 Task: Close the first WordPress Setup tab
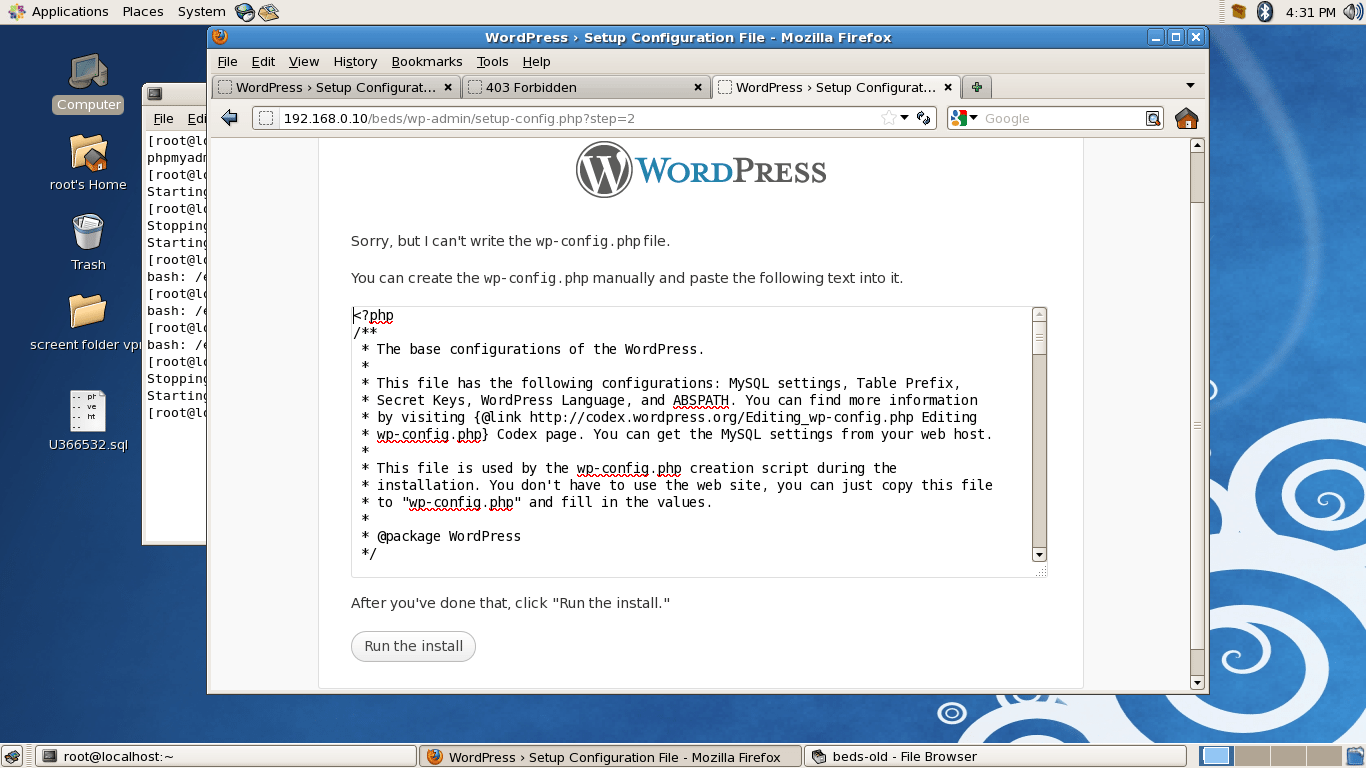click(448, 87)
